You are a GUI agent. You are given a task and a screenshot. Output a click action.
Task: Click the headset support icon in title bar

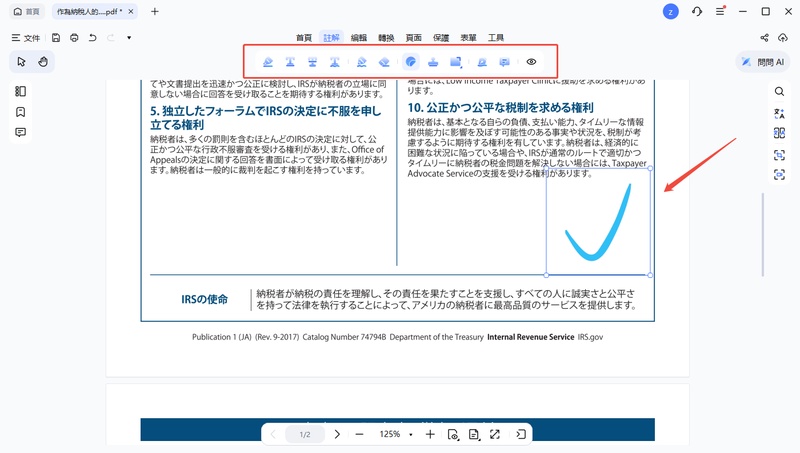[697, 11]
